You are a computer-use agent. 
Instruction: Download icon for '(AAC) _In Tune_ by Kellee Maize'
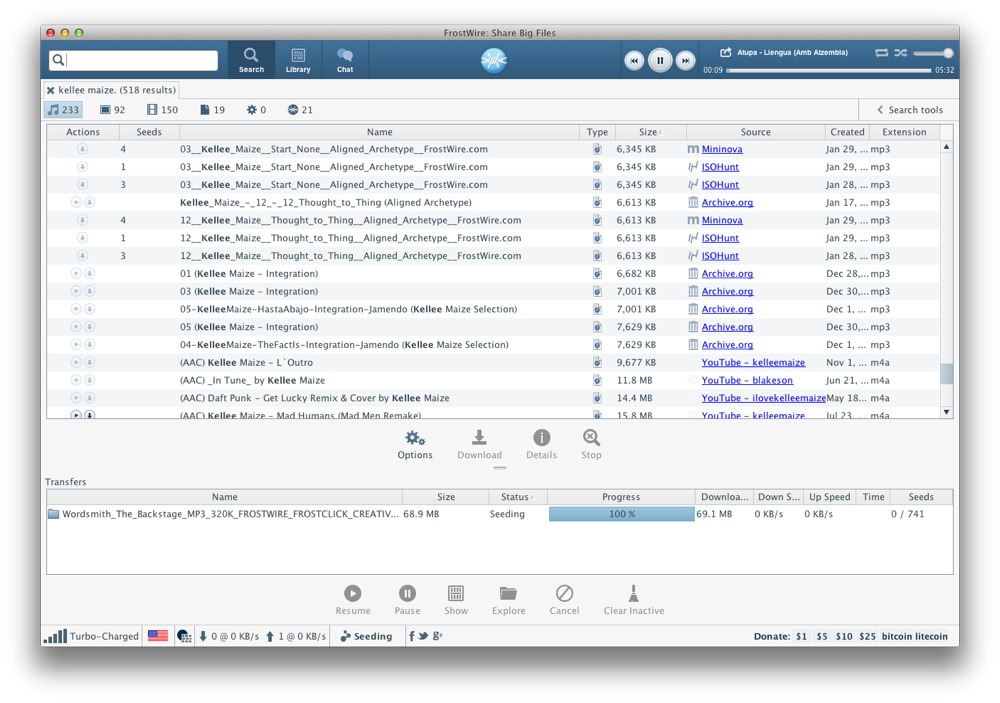tap(90, 380)
